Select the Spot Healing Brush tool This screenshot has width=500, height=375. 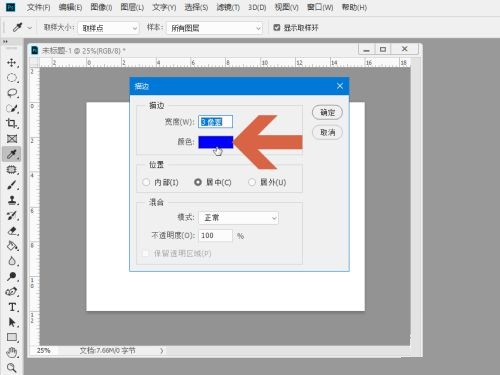pos(12,170)
